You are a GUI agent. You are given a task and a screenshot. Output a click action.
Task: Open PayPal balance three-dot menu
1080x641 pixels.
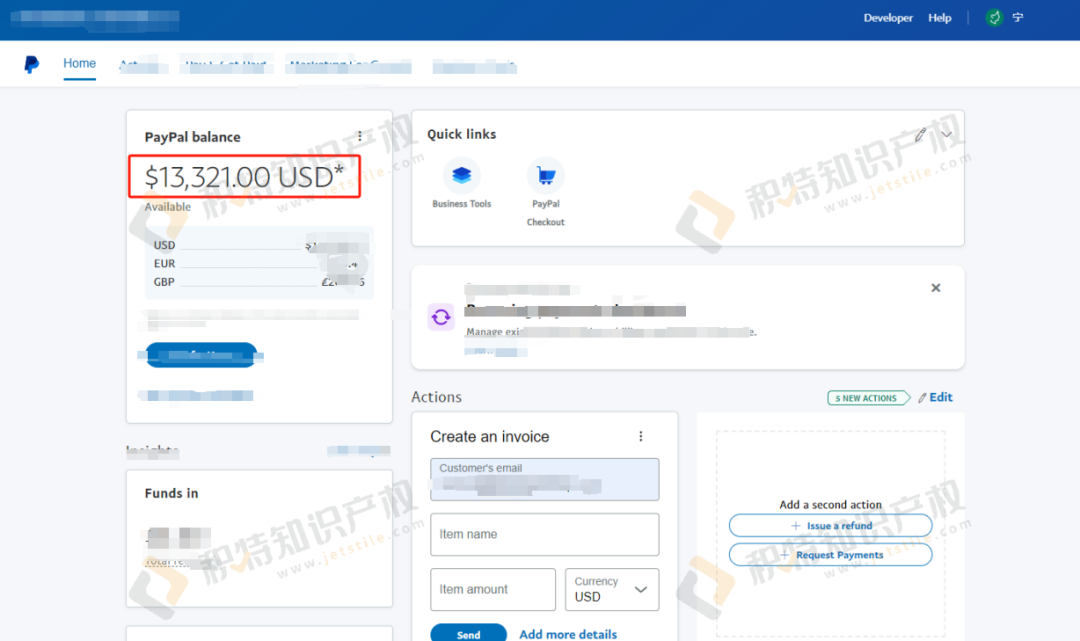tap(360, 137)
